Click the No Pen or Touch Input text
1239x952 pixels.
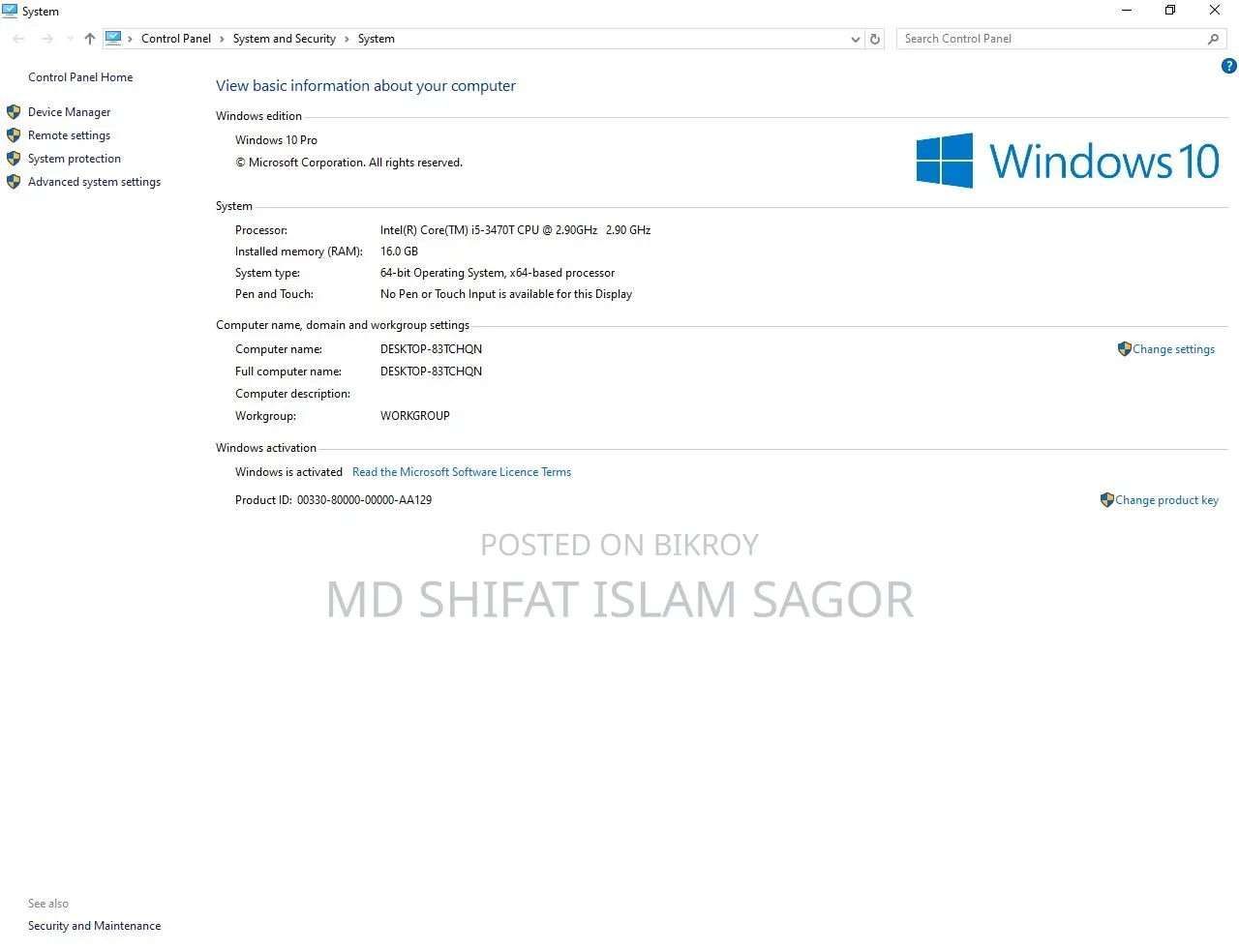pyautogui.click(x=506, y=294)
